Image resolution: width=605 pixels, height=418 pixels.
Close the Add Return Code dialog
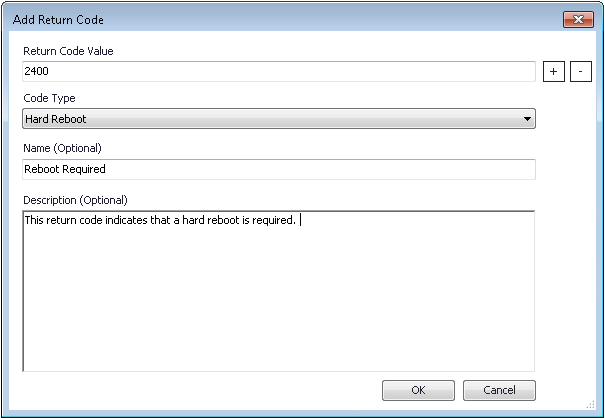577,19
